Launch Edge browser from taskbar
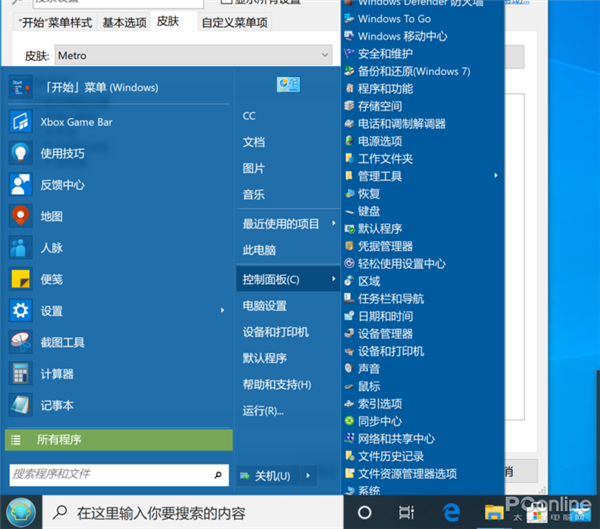The height and width of the screenshot is (529, 600). coord(452,512)
